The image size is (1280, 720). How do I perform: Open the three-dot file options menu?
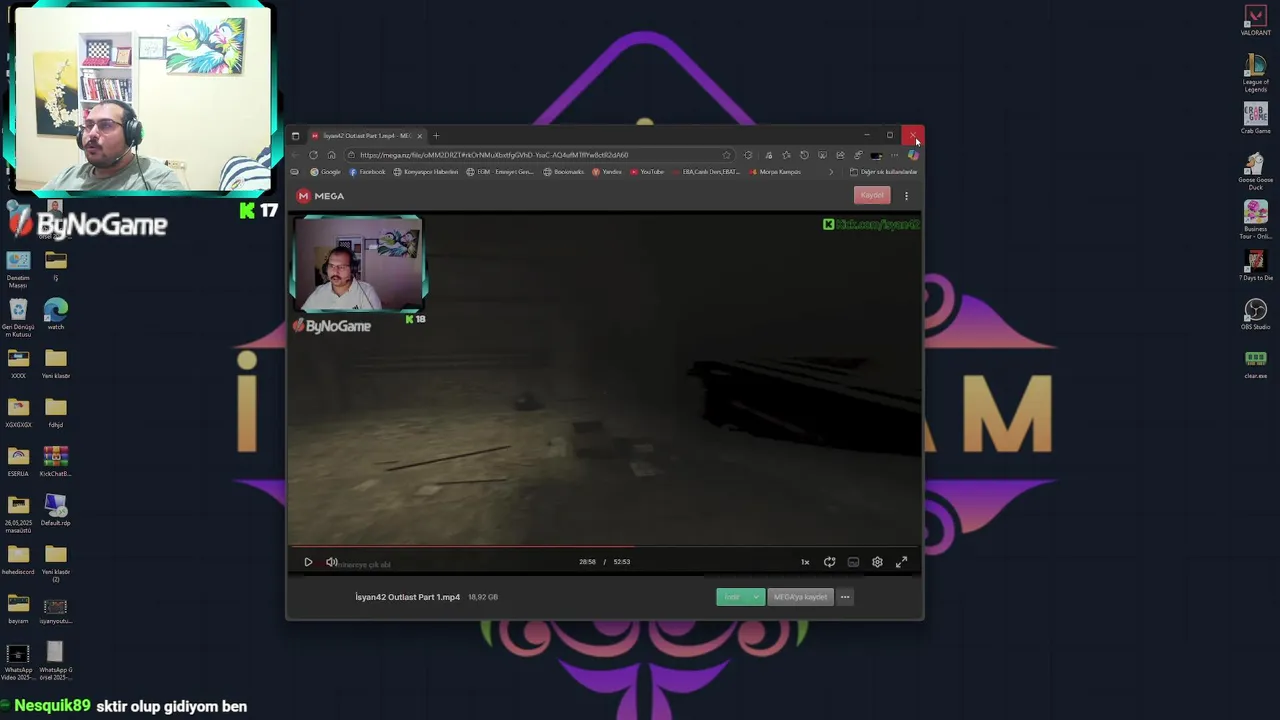click(845, 597)
